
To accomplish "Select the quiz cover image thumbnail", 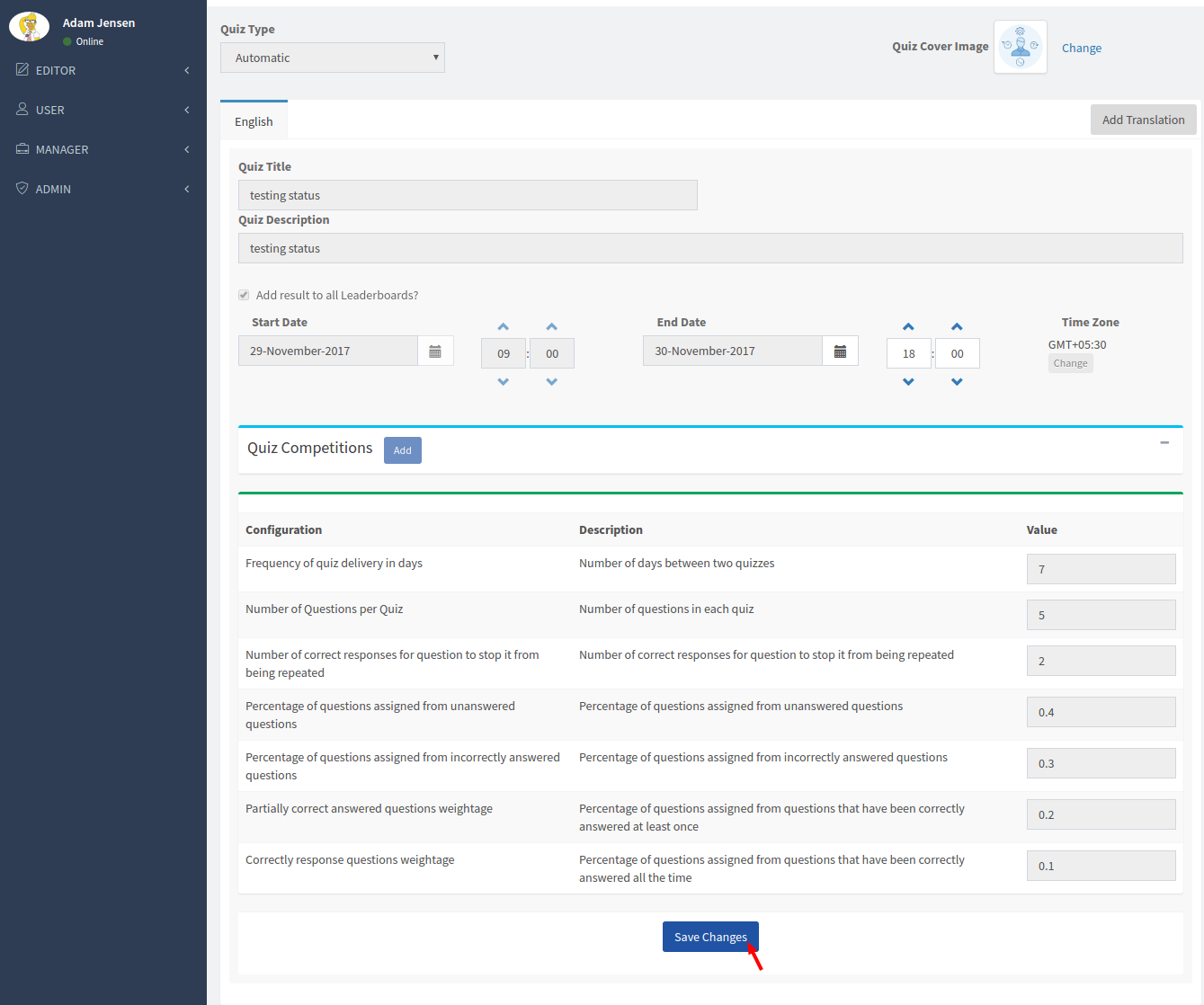I will tap(1020, 47).
